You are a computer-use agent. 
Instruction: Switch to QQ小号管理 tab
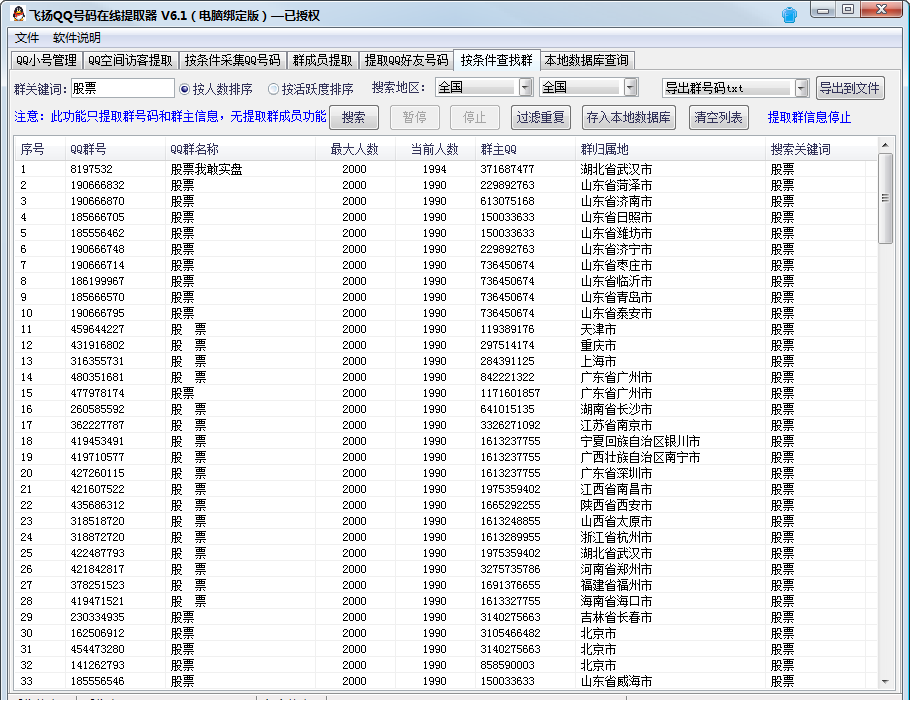coord(46,60)
